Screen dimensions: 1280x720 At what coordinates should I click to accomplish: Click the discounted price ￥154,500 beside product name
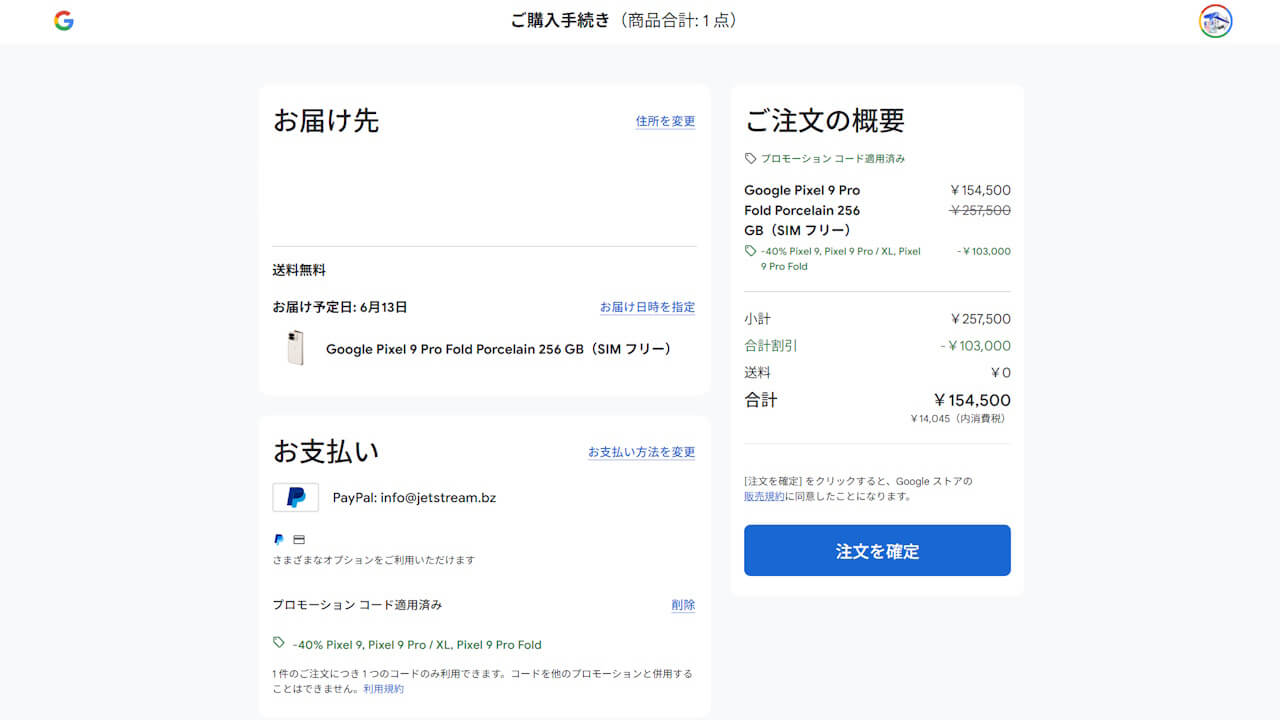tap(980, 190)
